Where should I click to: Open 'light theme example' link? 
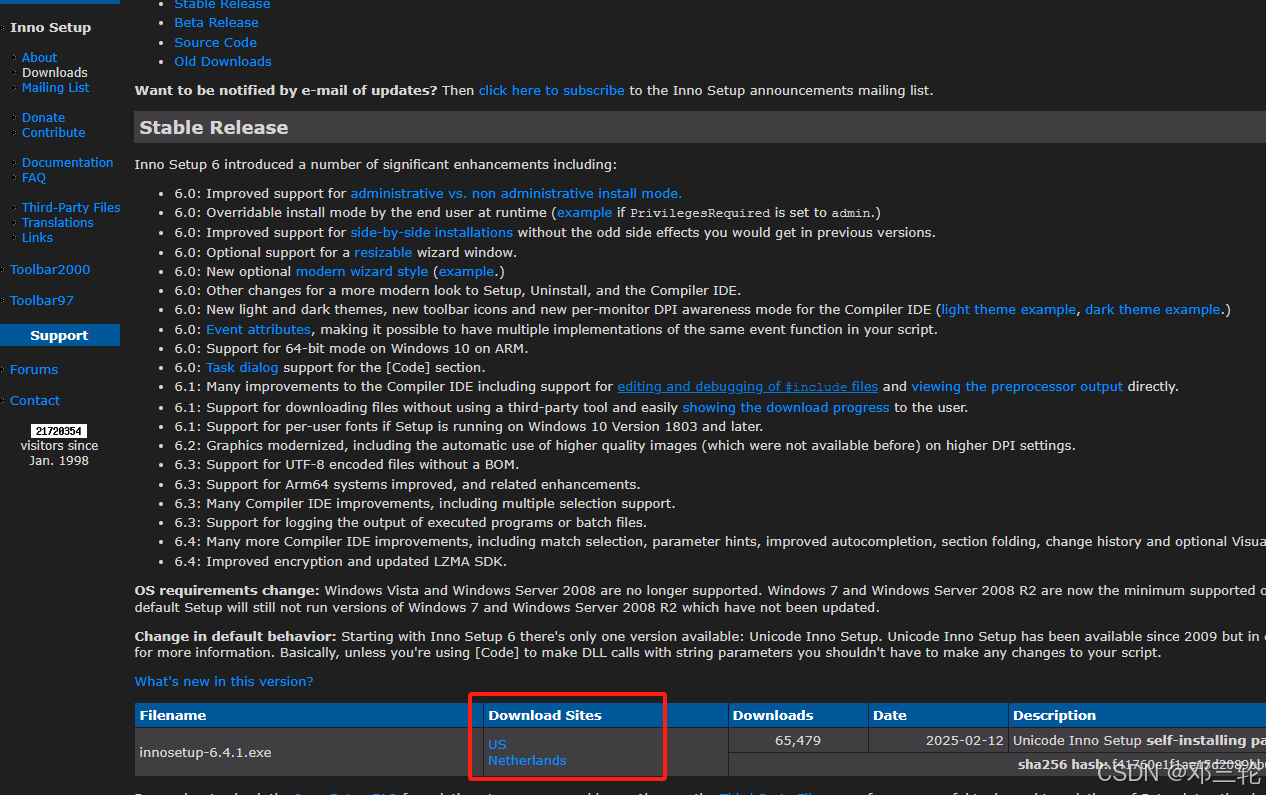(1008, 309)
